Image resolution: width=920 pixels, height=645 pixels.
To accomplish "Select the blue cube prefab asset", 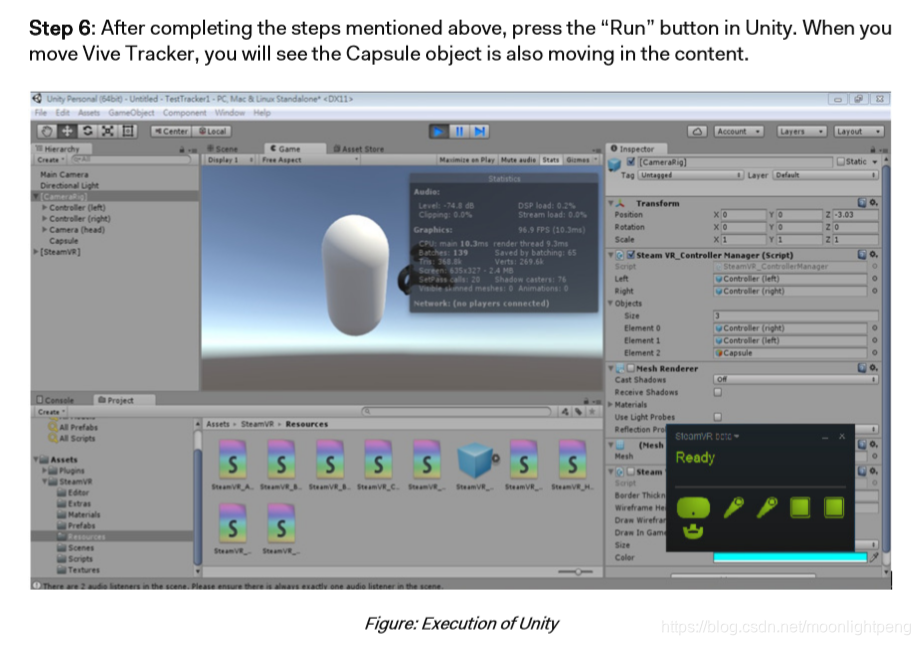I will coord(474,461).
